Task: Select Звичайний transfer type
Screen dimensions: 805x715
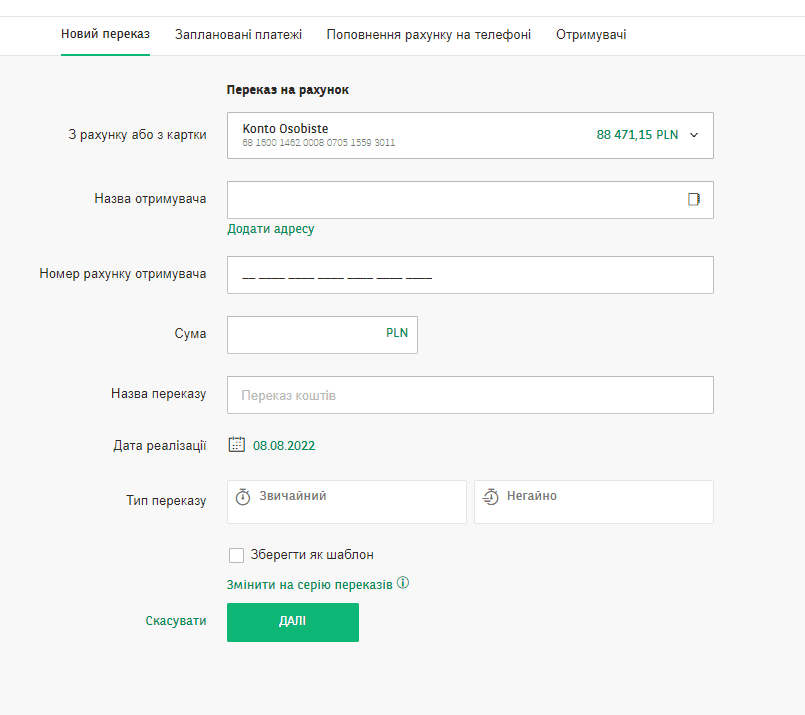Action: pos(347,502)
